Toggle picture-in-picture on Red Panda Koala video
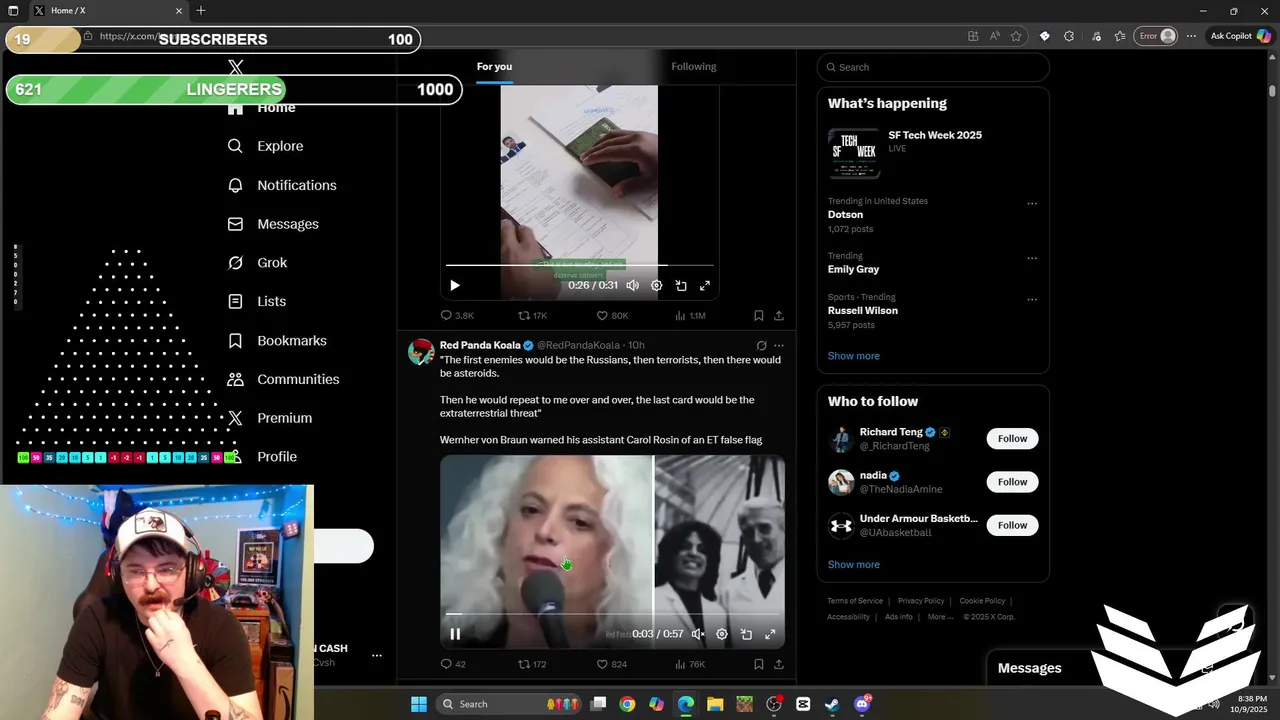This screenshot has height=720, width=1280. point(746,634)
